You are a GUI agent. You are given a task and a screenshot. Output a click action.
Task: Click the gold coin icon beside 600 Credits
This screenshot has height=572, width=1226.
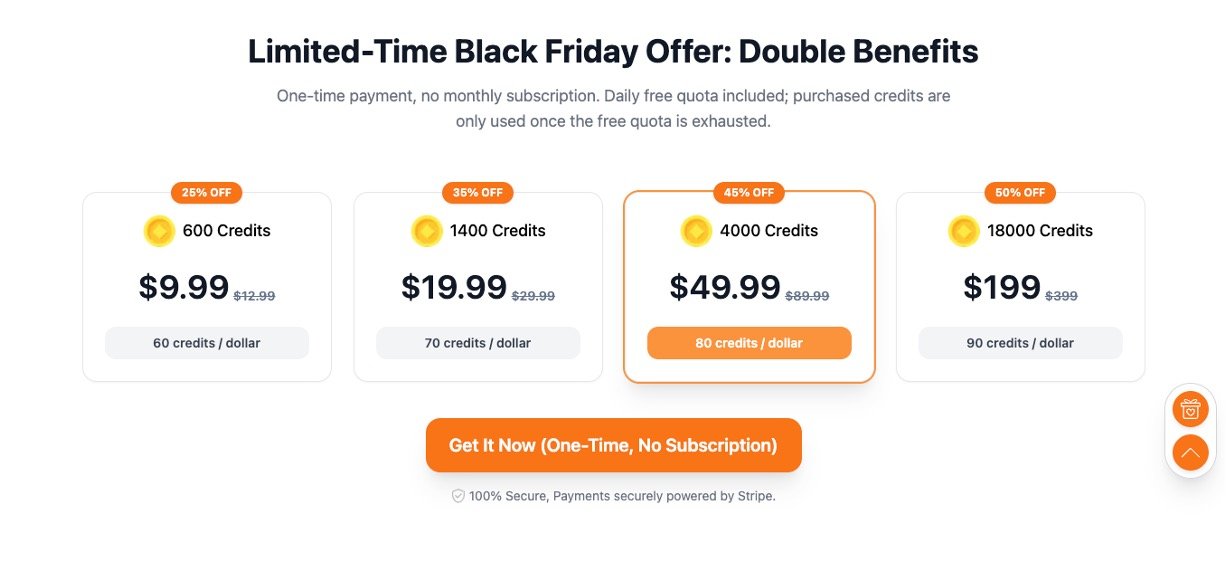[x=159, y=231]
